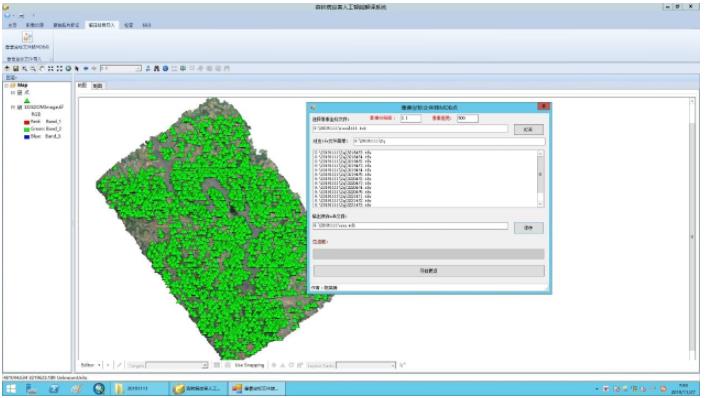
Task: Click the fixed zoom-in arrows icon
Action: [50, 68]
